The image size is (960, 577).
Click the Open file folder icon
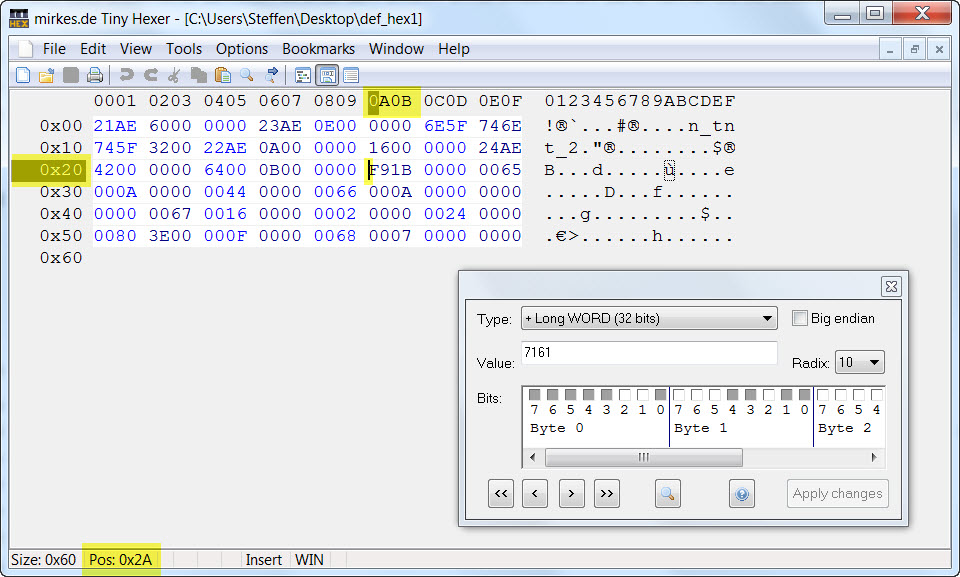tap(46, 75)
